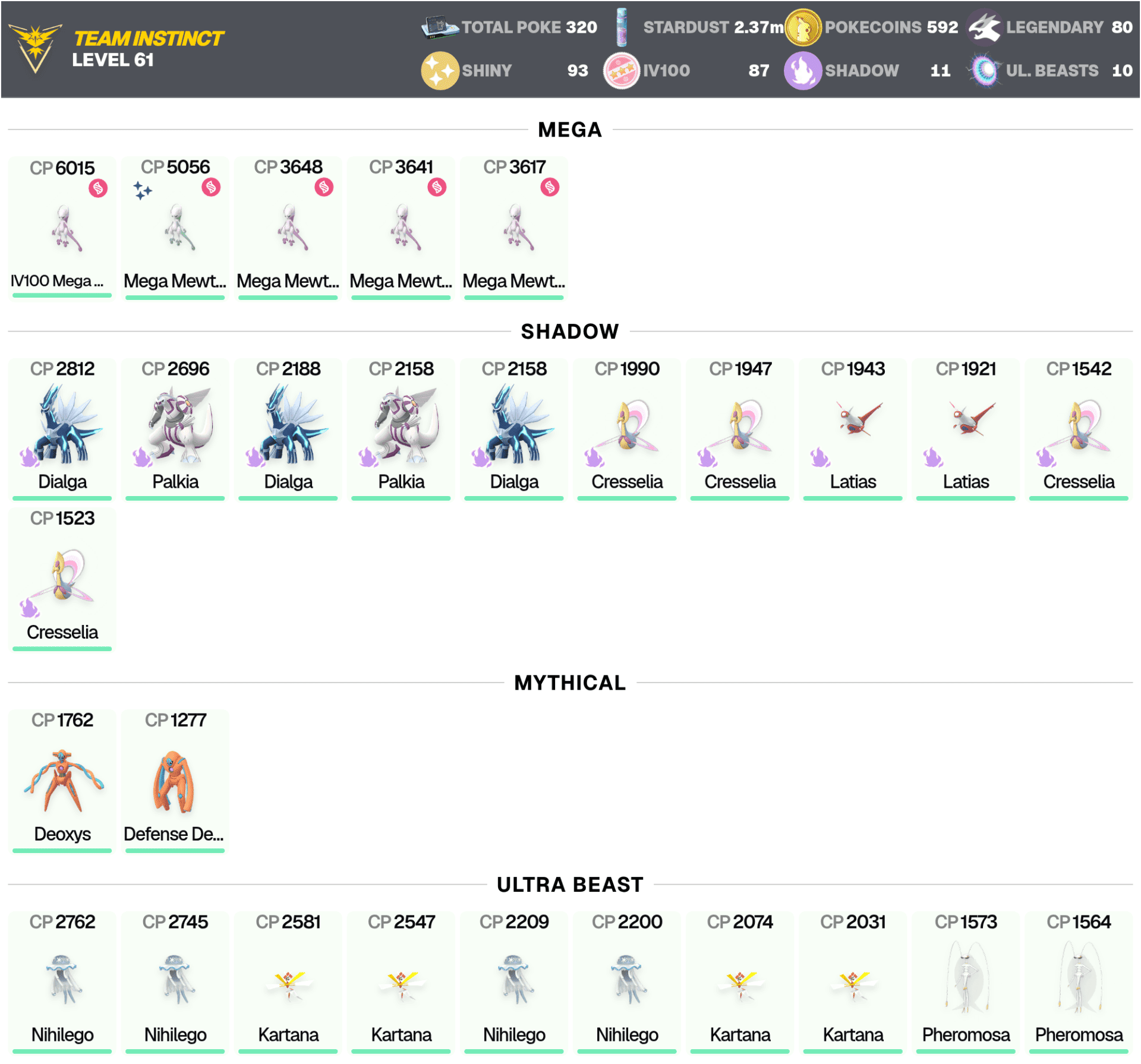The width and height of the screenshot is (1141, 1064).
Task: Select the shadow Cresselia with CP 1990
Action: [627, 430]
